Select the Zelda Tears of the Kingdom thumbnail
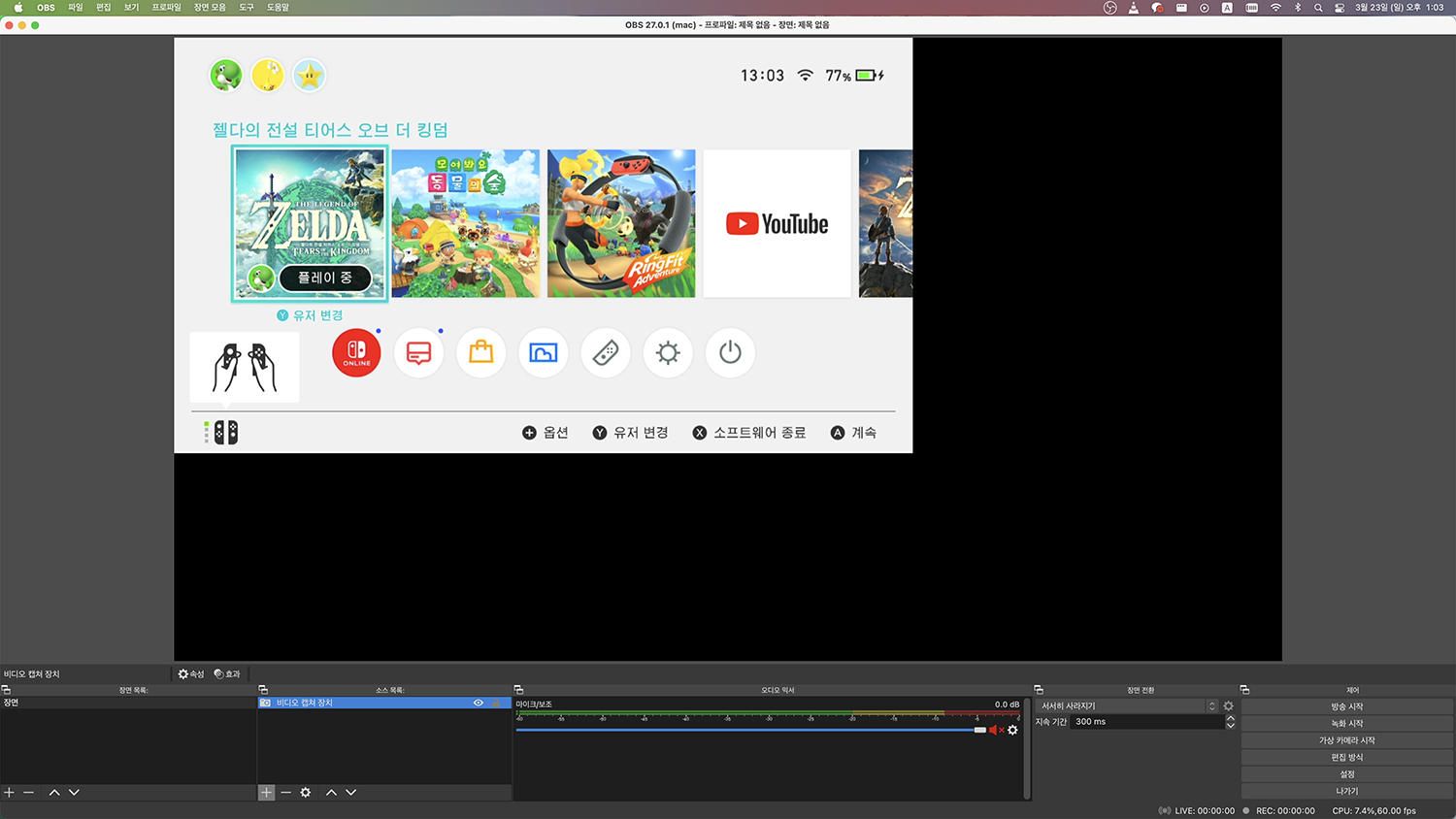1456x819 pixels. [310, 223]
